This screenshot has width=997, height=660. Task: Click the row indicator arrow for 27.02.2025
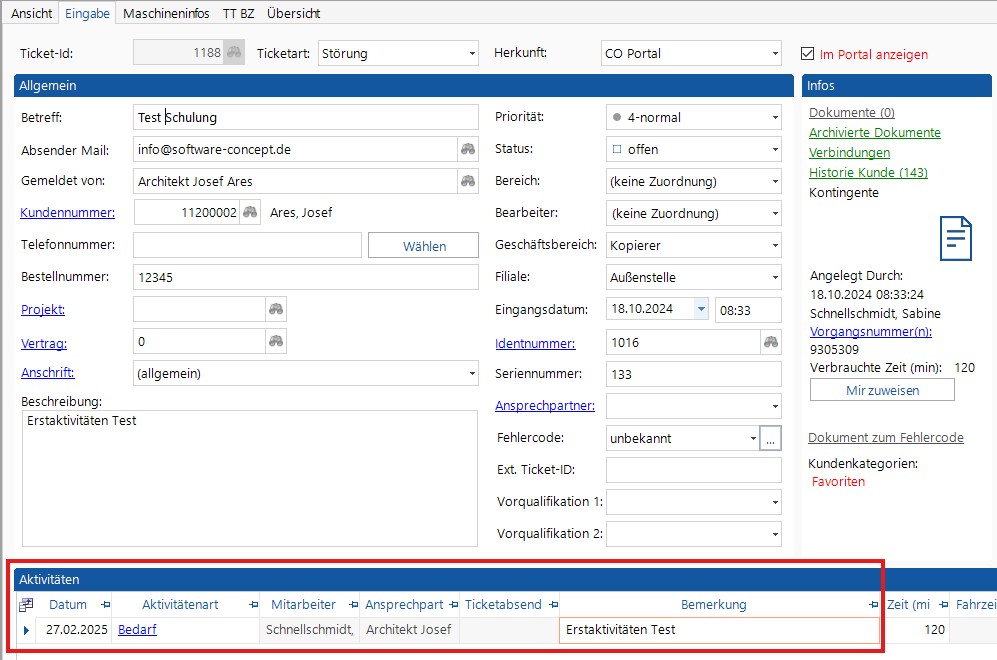tap(26, 630)
